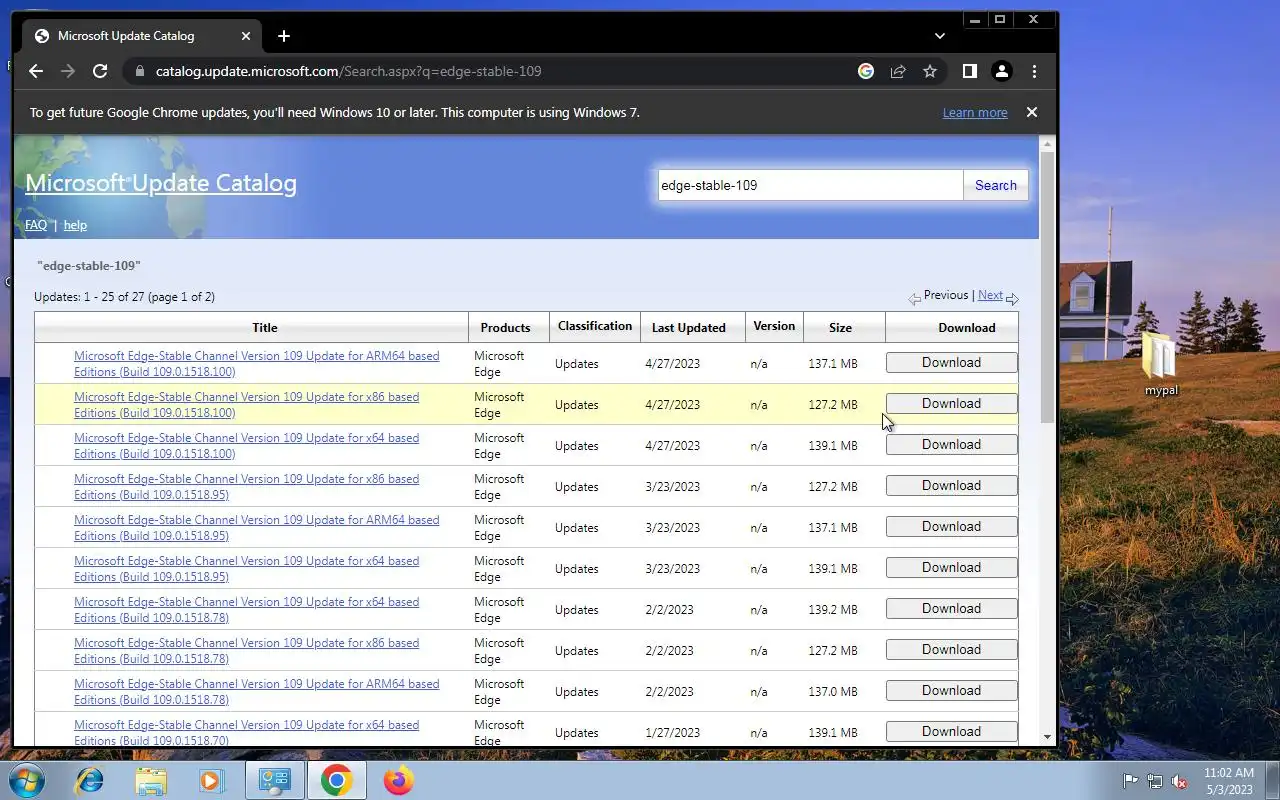Open ARM64 Build 109.0.1518.78 update link

click(x=256, y=691)
